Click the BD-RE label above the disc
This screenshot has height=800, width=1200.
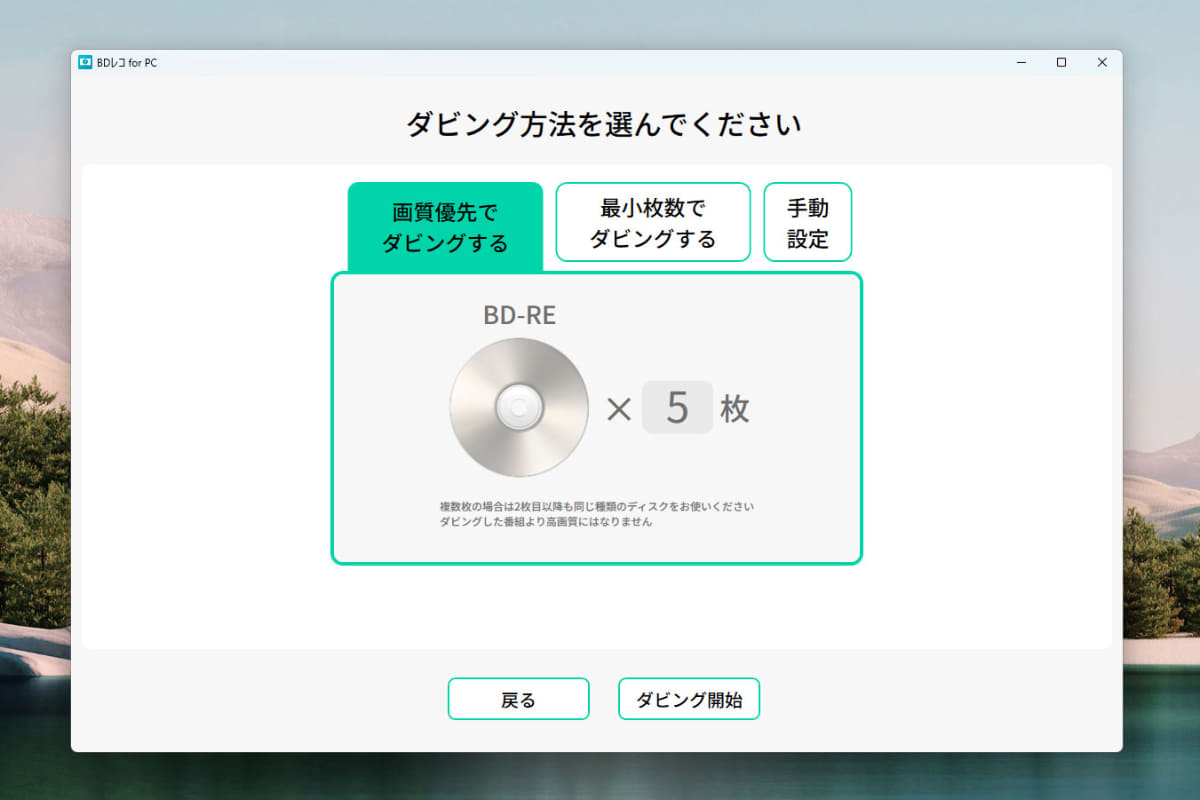[x=518, y=316]
